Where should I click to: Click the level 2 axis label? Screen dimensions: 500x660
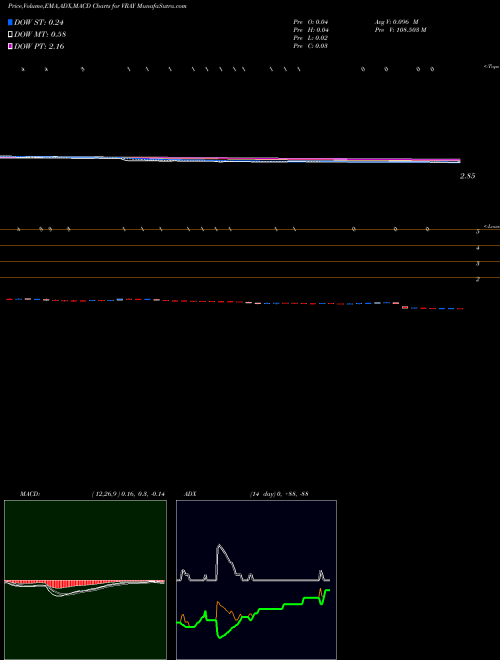point(478,279)
